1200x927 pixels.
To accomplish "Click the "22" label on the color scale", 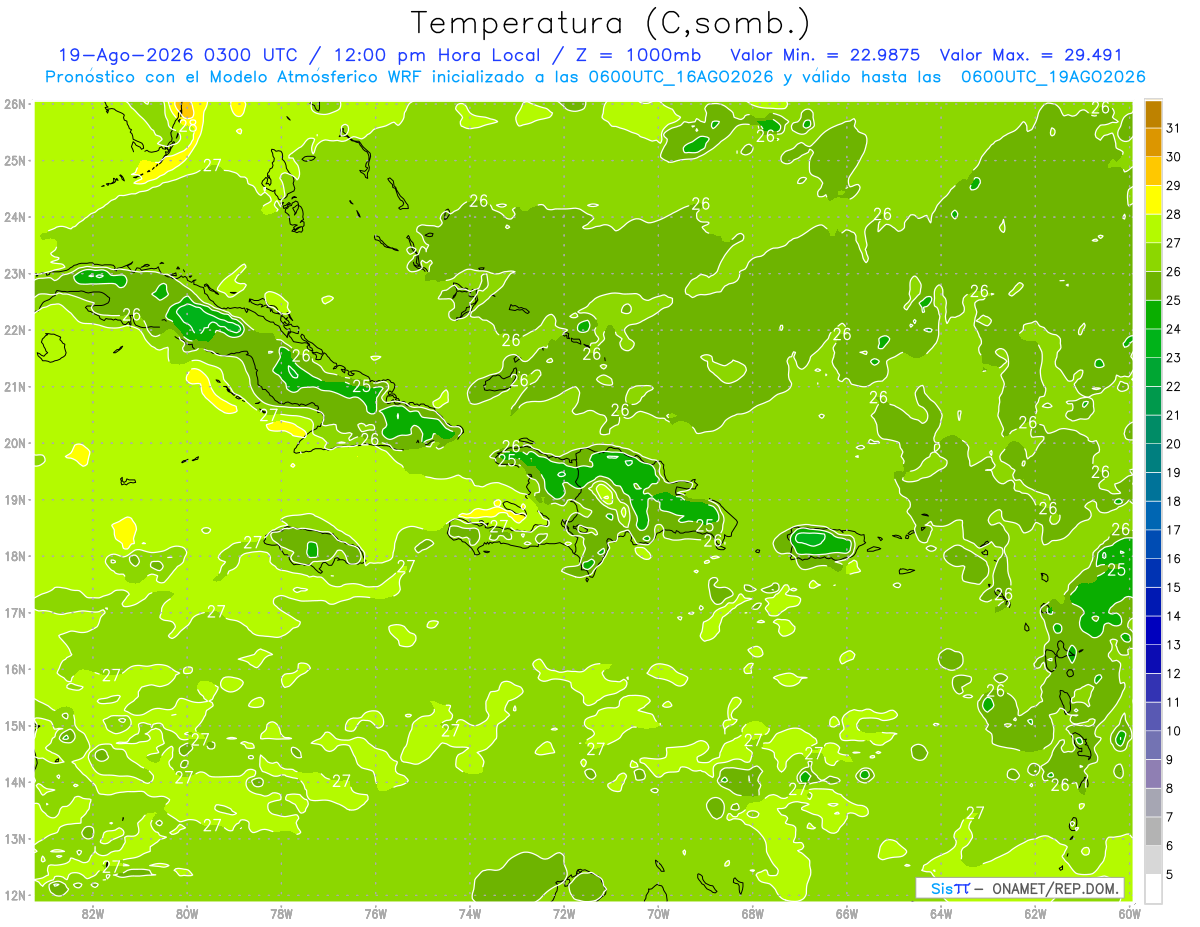I will 1174,387.
